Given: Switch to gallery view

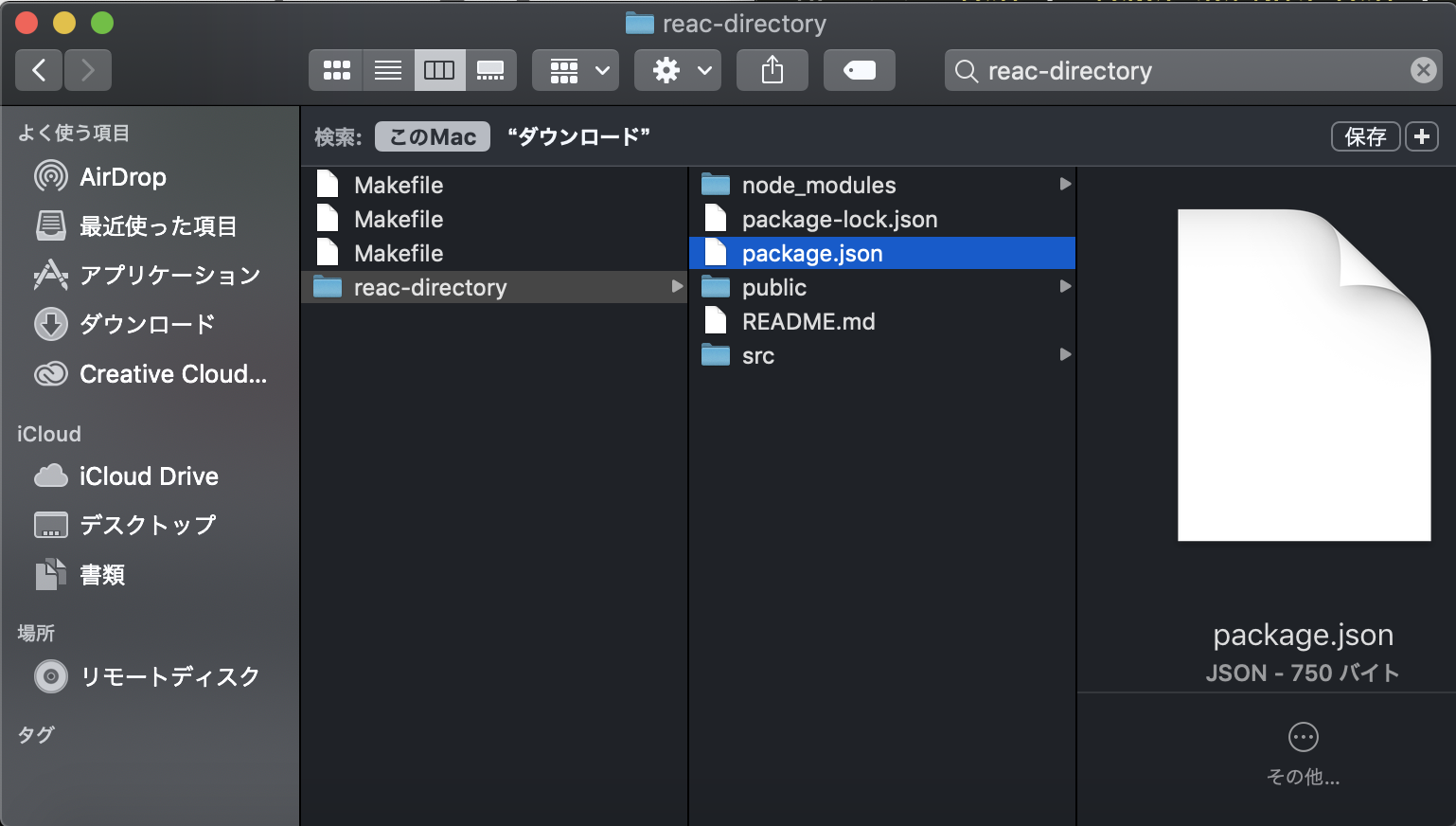Looking at the screenshot, I should click(x=490, y=70).
